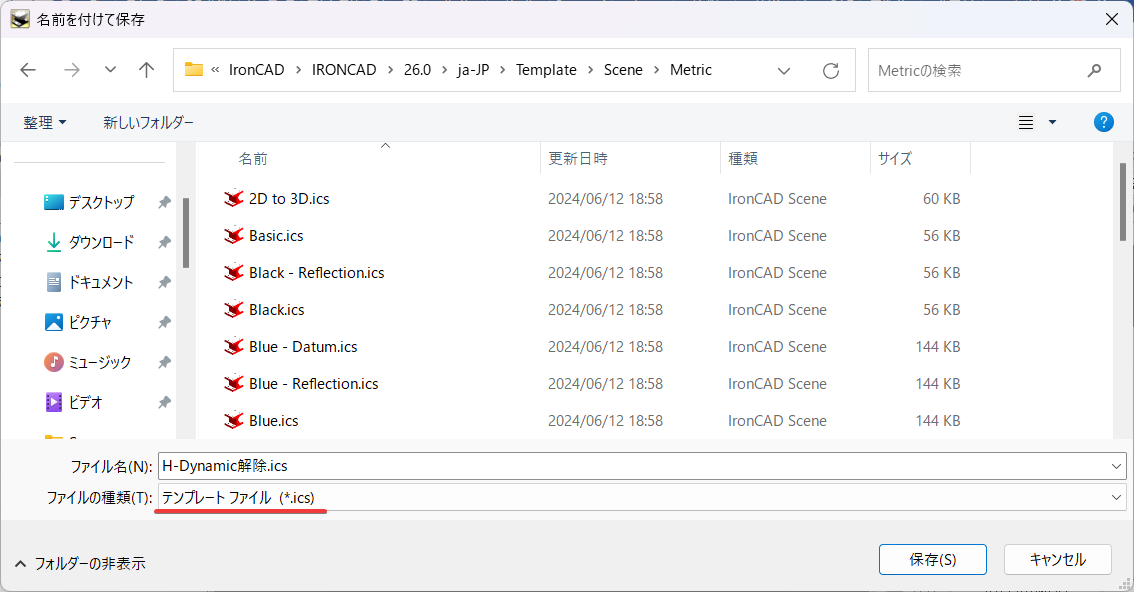Click the pin icon next to ビデオ
This screenshot has width=1134, height=592.
tap(164, 402)
